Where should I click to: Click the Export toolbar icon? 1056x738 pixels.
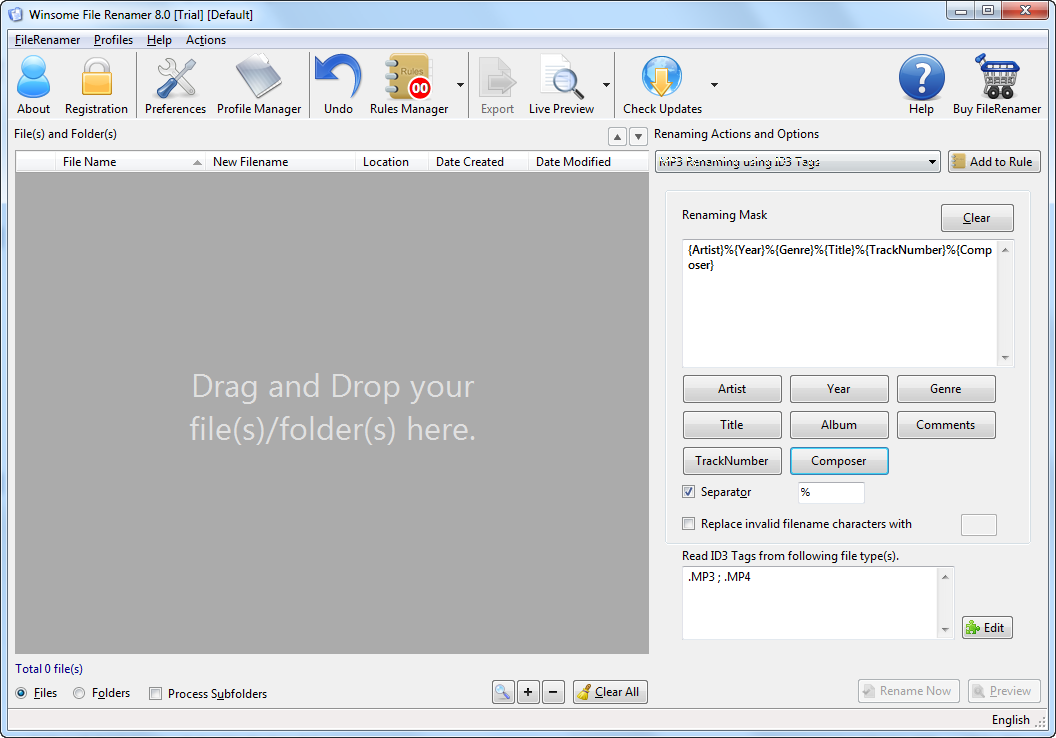point(497,85)
